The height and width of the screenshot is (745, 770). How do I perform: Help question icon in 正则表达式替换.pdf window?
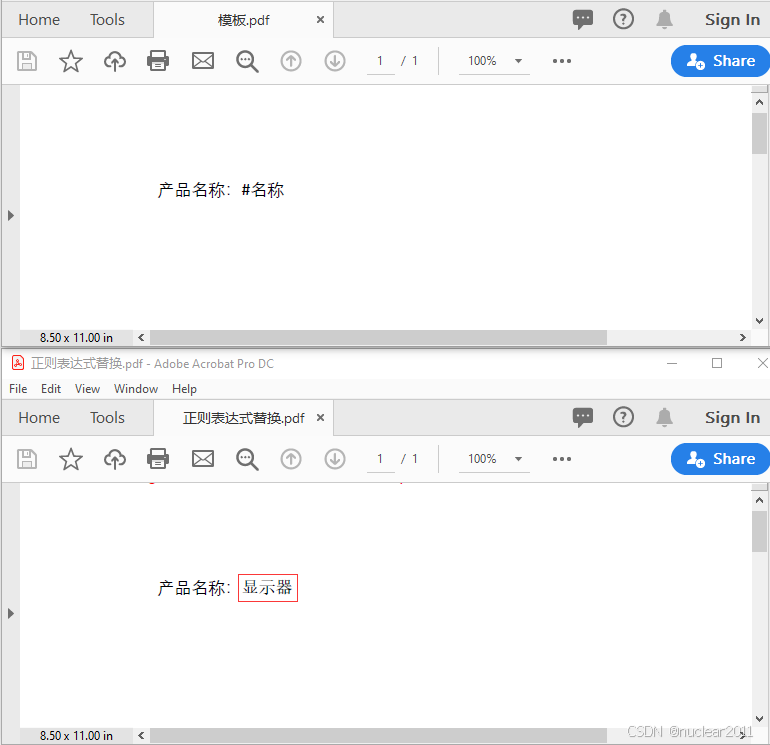(x=623, y=417)
